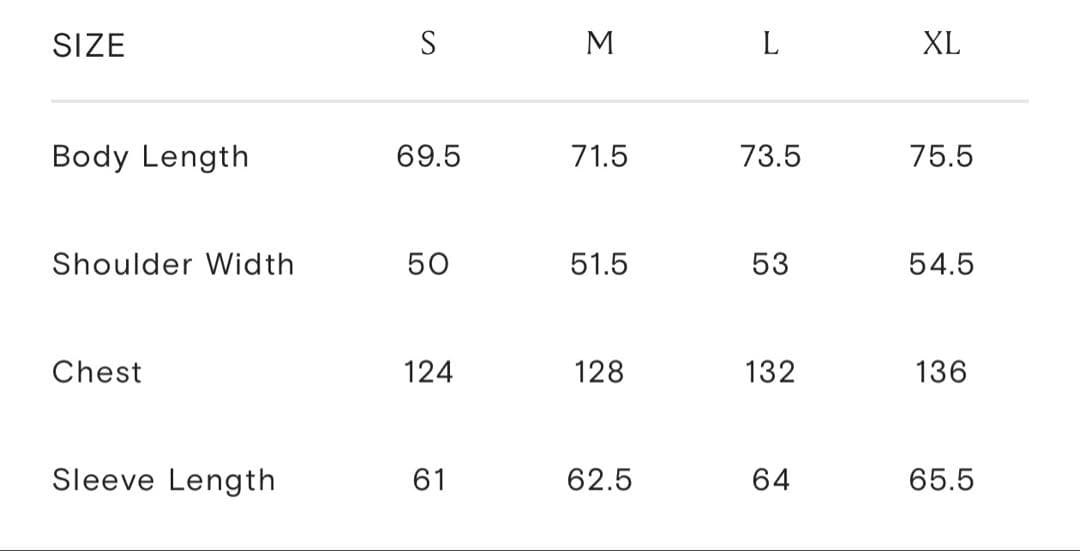Image resolution: width=1080 pixels, height=551 pixels.
Task: Select chest value 136
Action: click(x=942, y=373)
